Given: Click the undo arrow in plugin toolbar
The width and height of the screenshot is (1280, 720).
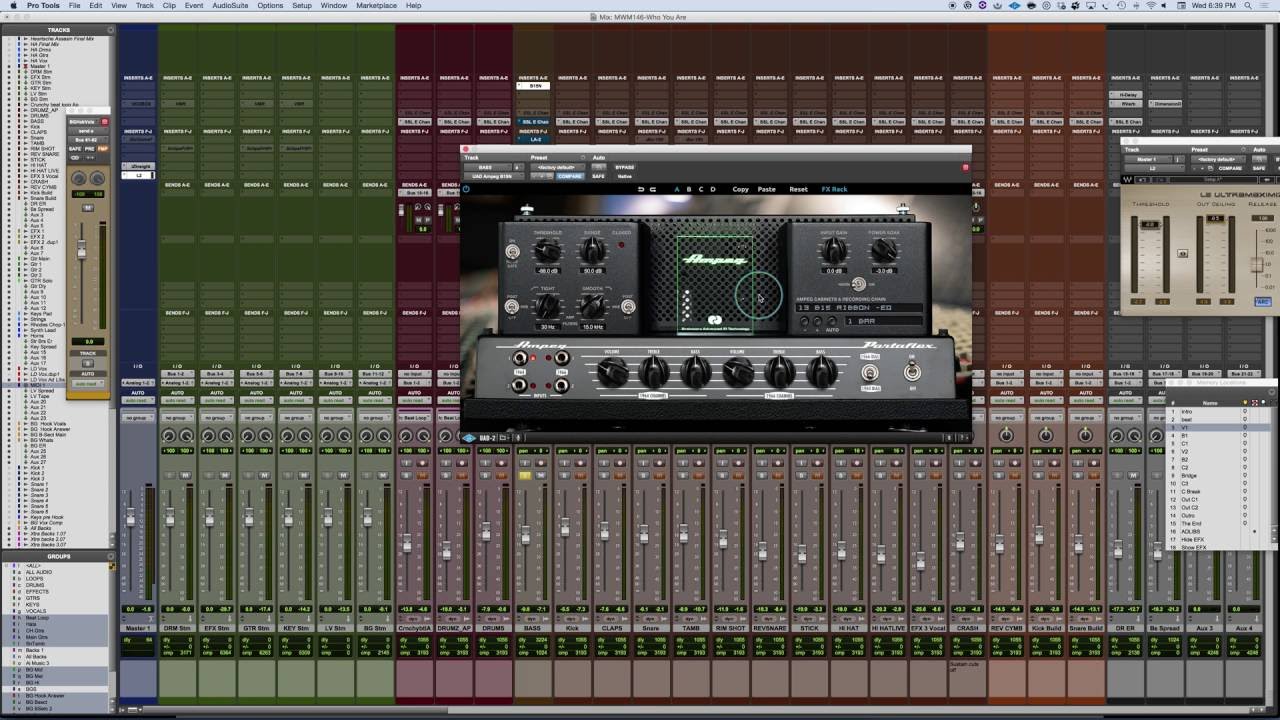Looking at the screenshot, I should pos(641,189).
